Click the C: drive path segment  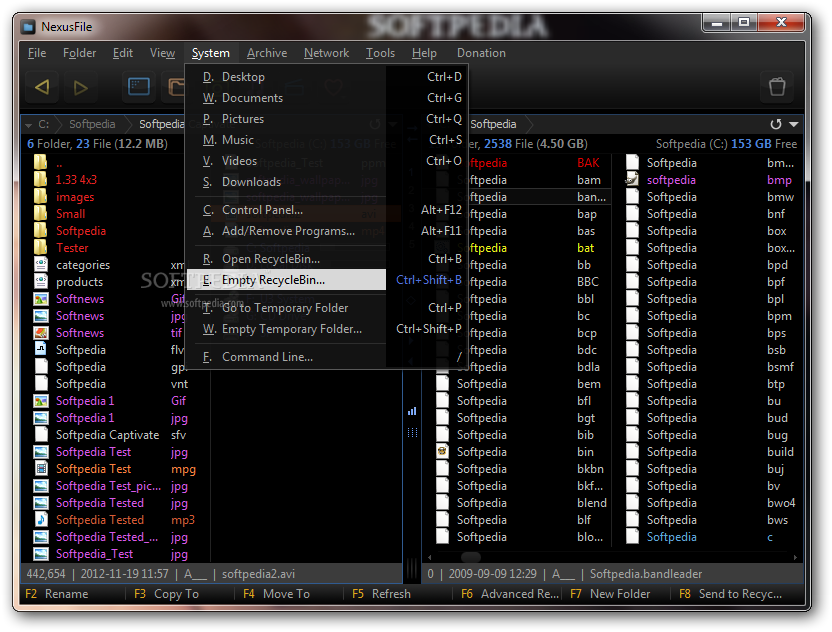pos(44,124)
